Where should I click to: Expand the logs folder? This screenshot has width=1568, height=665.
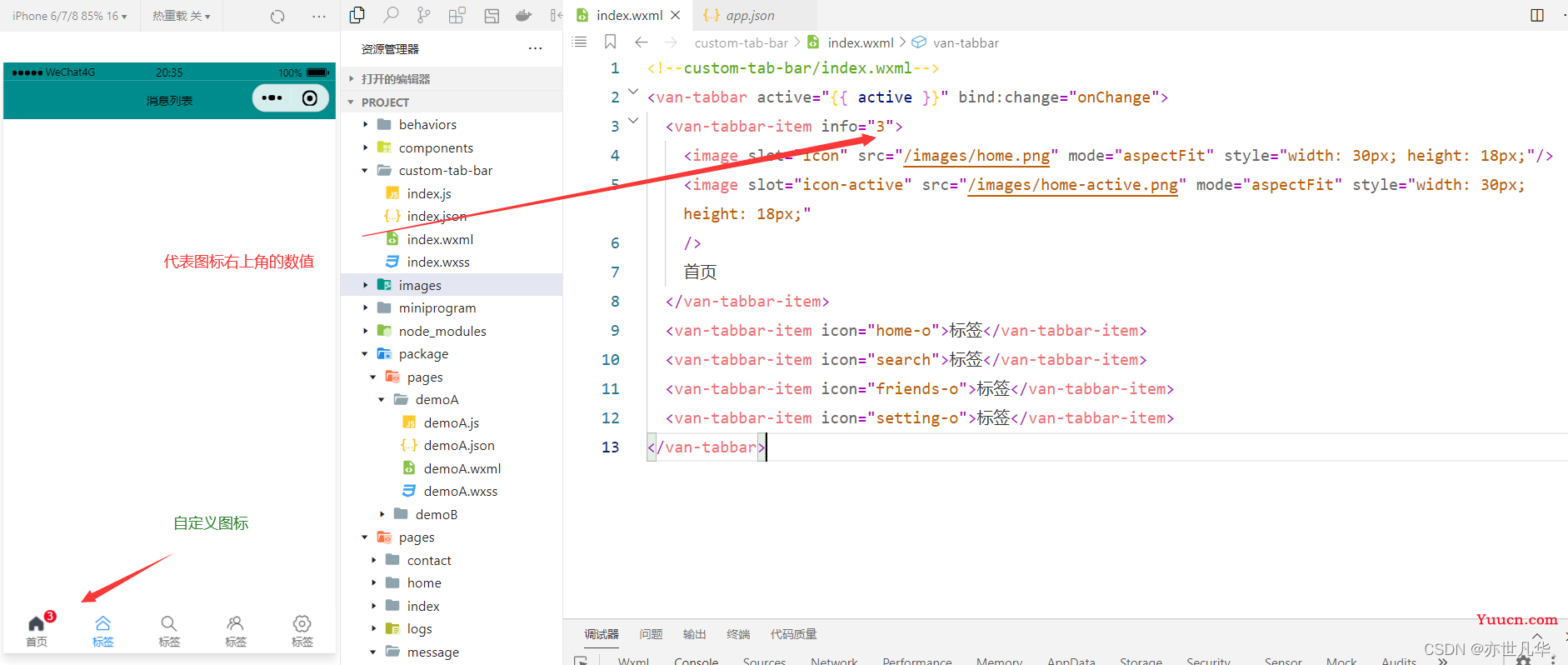tap(419, 628)
